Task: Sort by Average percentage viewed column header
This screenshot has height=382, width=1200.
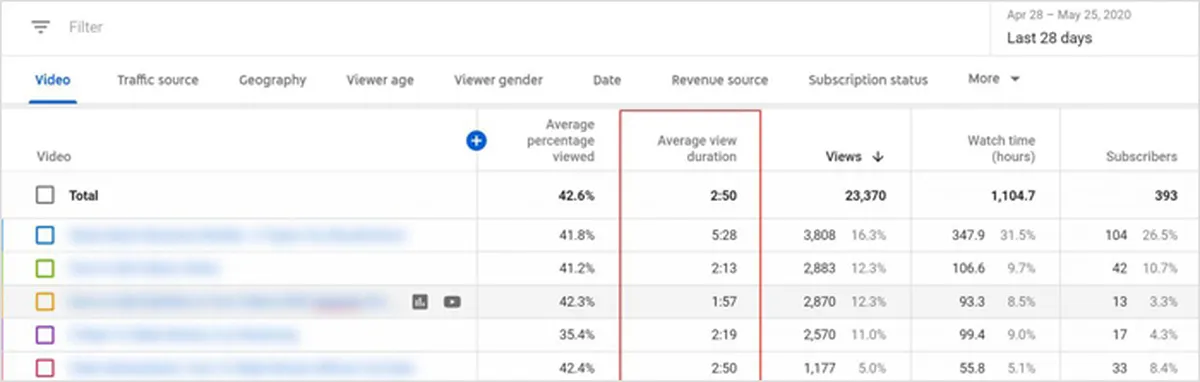Action: [560, 140]
